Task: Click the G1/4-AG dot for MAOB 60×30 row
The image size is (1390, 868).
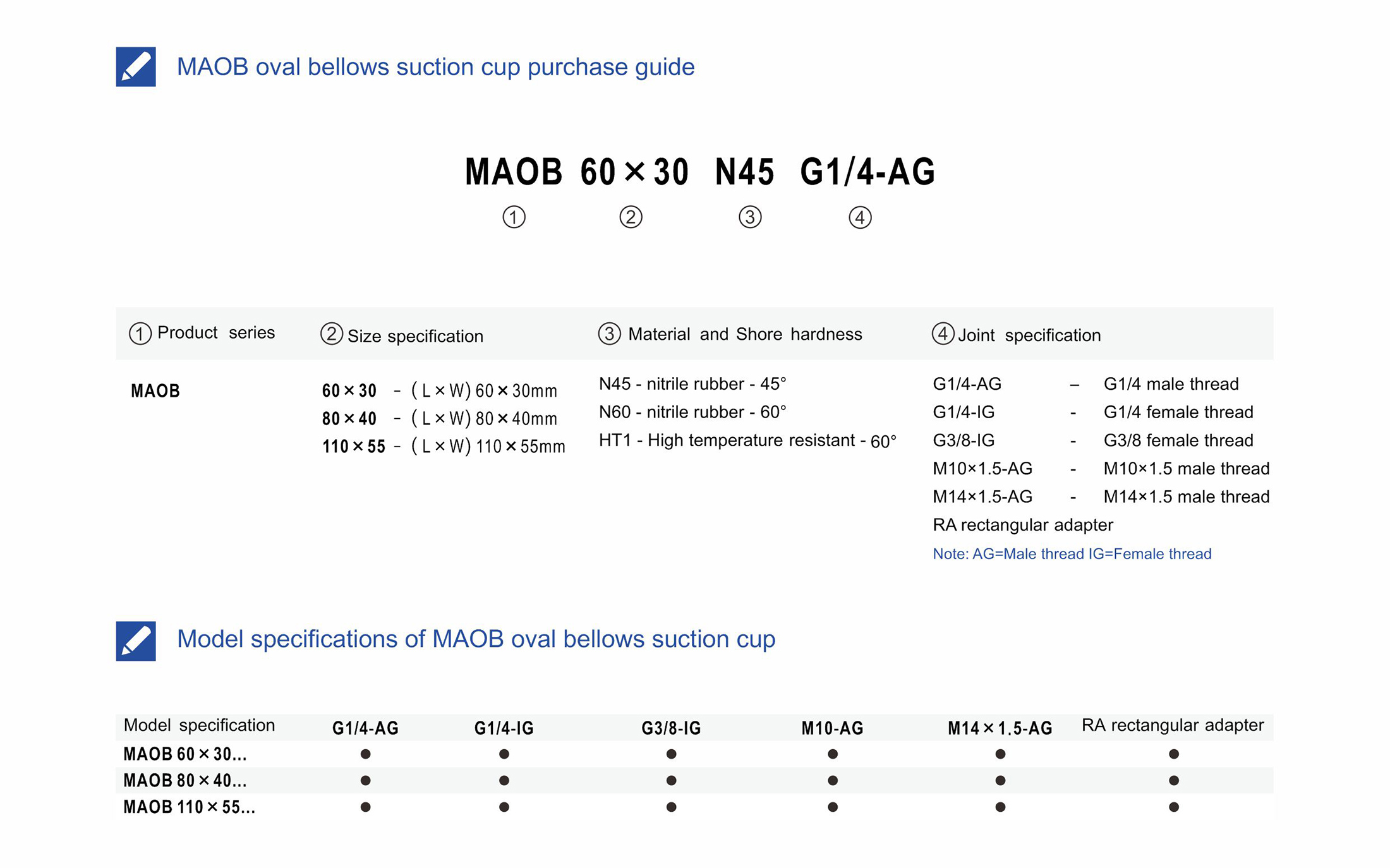Action: point(365,754)
